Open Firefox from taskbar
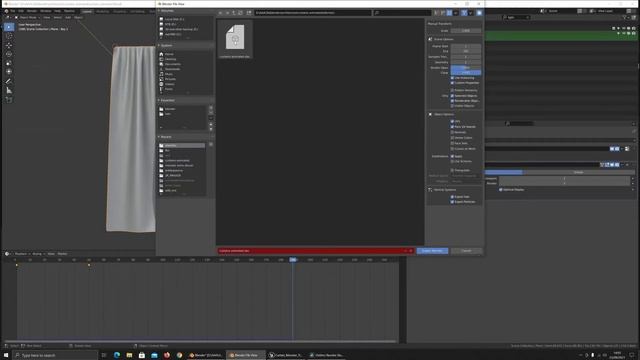The width and height of the screenshot is (640, 360). pyautogui.click(x=167, y=355)
